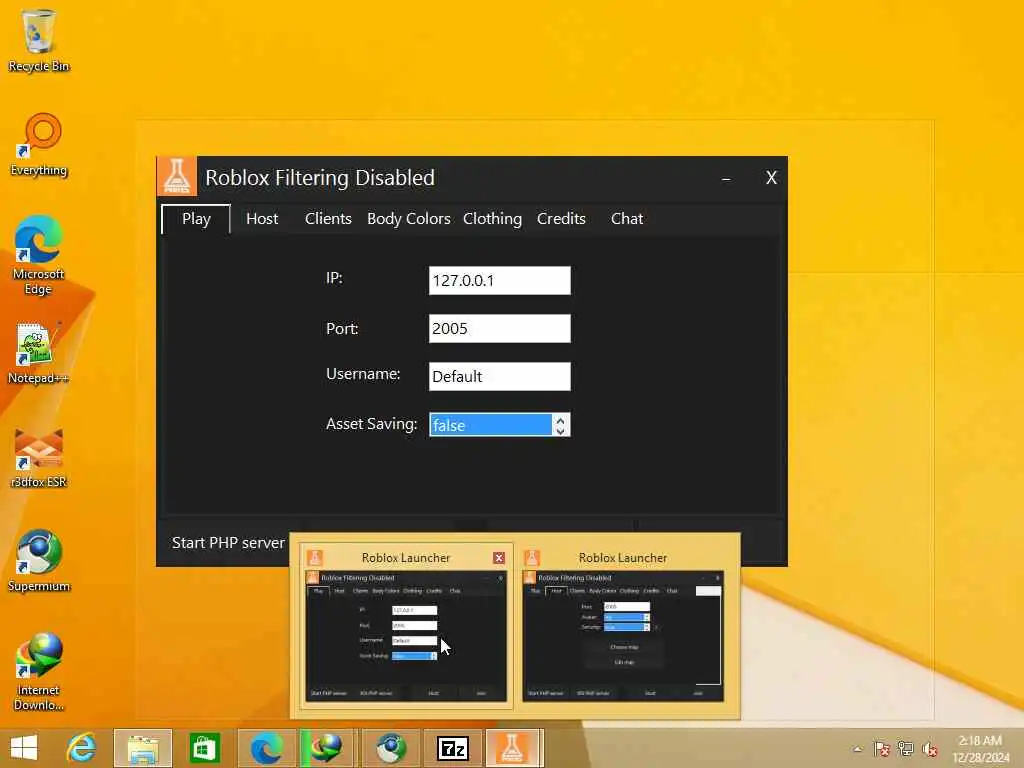Click the Port input field
Viewport: 1024px width, 768px height.
pos(500,328)
